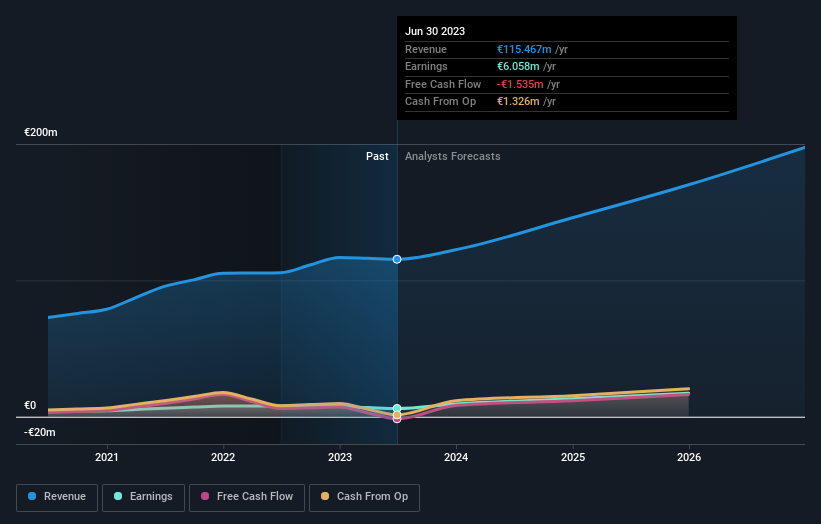Toggle the Free Cash Flow legend button

tap(247, 497)
